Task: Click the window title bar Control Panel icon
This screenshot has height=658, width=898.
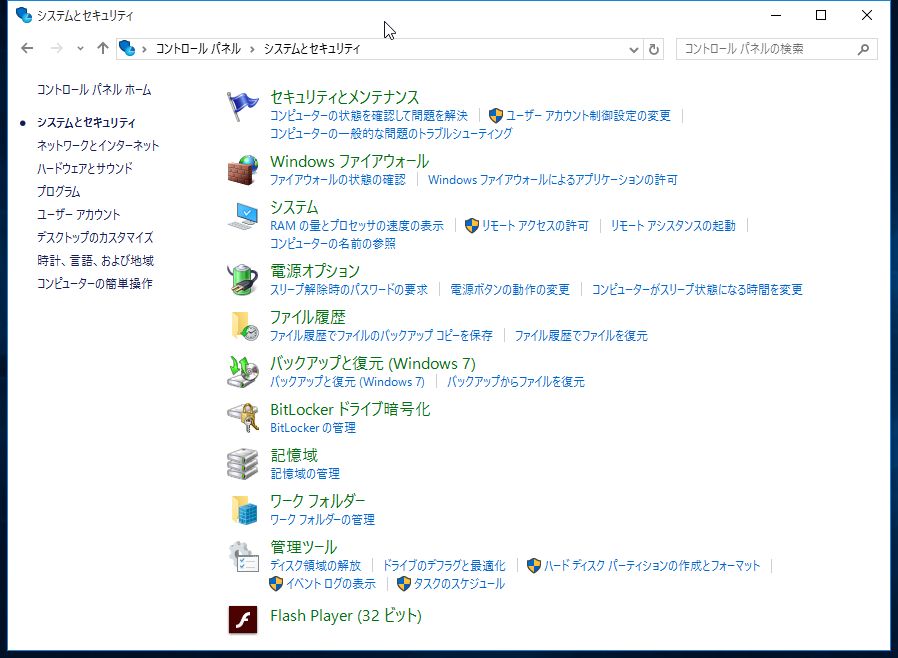Action: point(23,15)
